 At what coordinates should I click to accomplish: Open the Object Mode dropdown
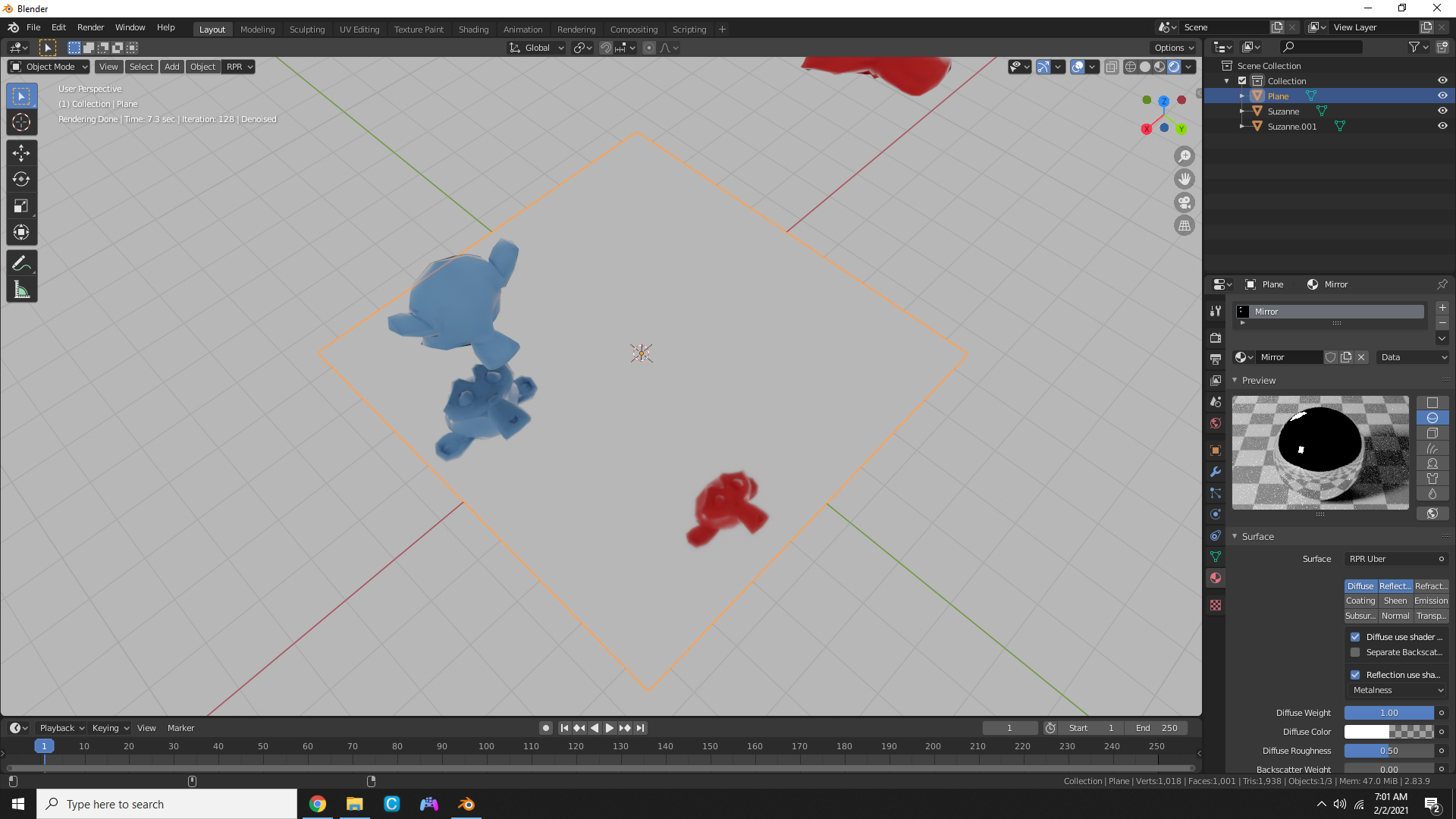tap(49, 67)
